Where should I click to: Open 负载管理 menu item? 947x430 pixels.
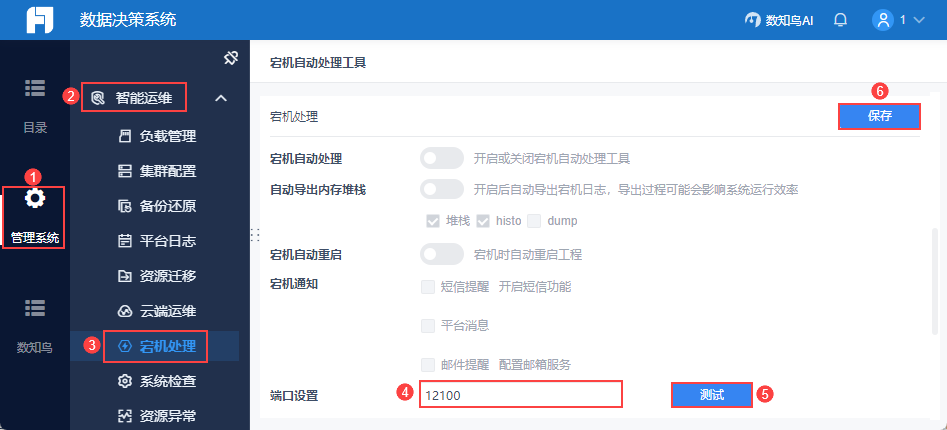pos(167,136)
